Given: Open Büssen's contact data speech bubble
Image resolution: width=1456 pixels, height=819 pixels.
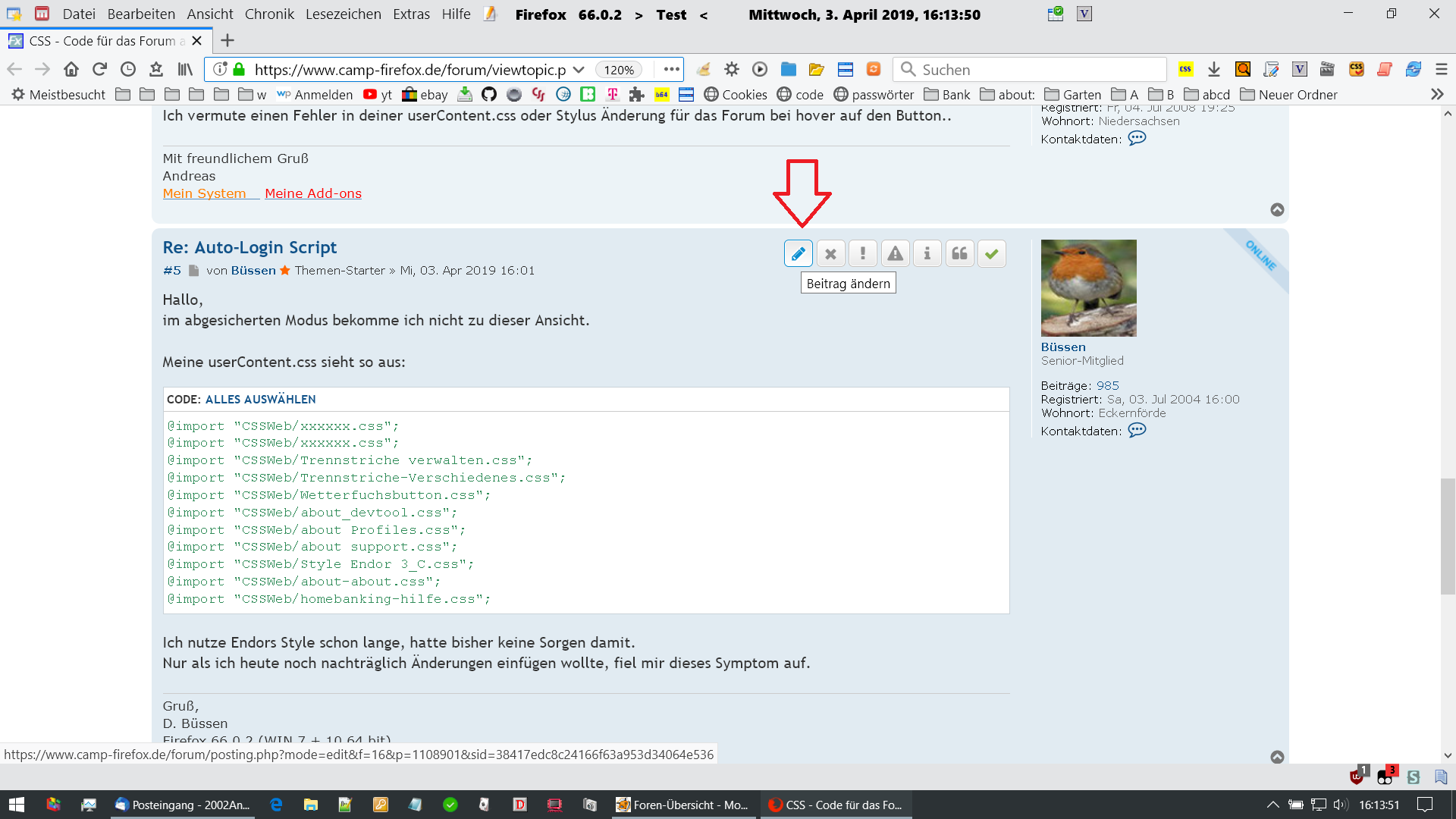Looking at the screenshot, I should 1137,431.
